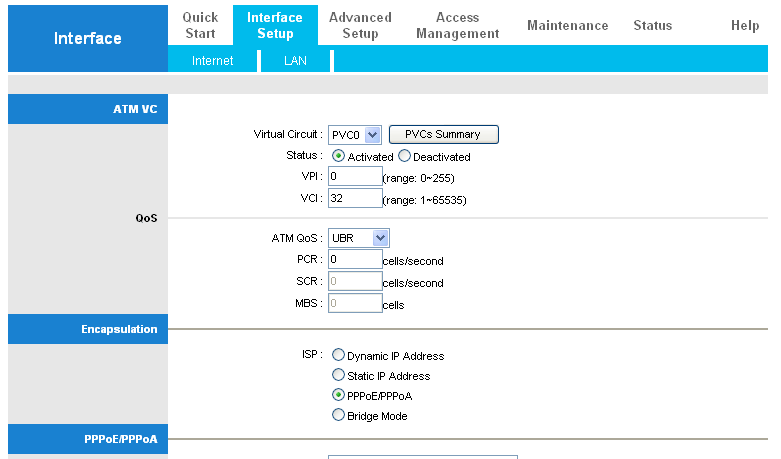Select the LAN sub-tab
781x459 pixels.
(295, 61)
